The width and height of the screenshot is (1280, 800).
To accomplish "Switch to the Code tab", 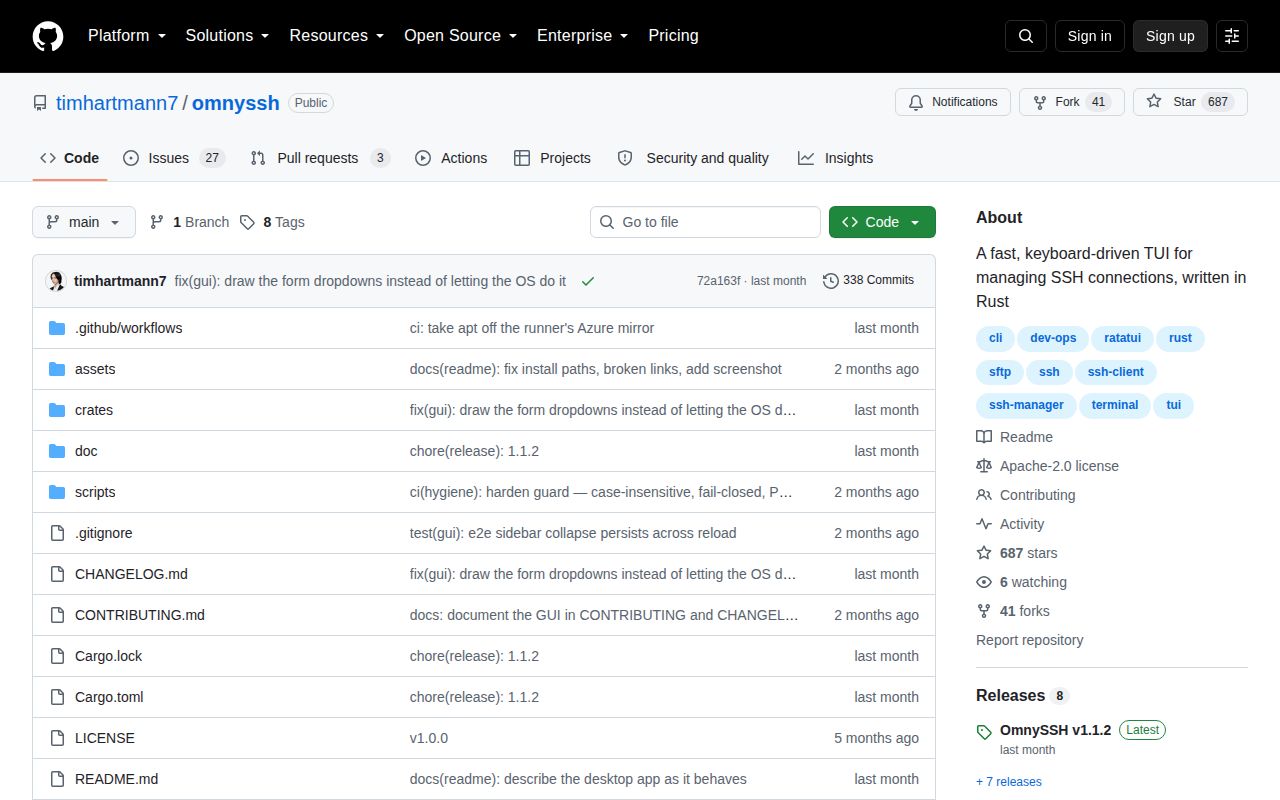I will (x=70, y=158).
